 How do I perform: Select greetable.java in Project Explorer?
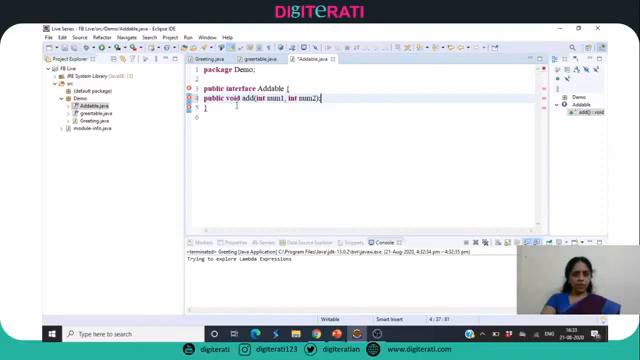pyautogui.click(x=92, y=113)
